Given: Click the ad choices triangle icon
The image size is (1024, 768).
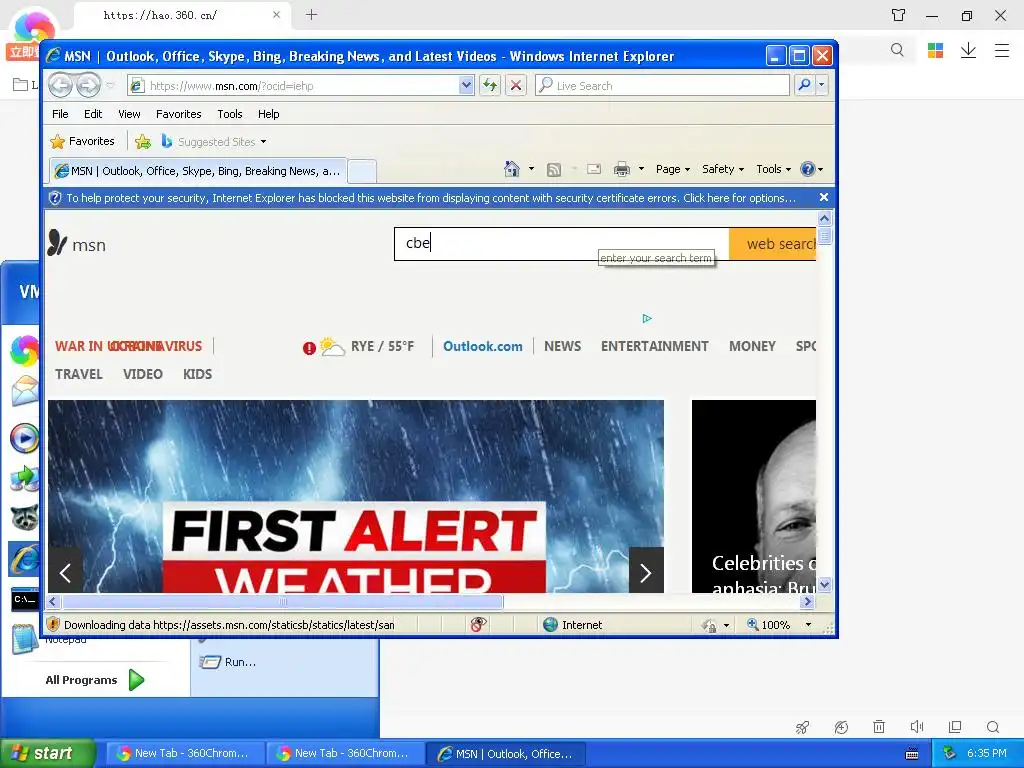Looking at the screenshot, I should click(647, 319).
